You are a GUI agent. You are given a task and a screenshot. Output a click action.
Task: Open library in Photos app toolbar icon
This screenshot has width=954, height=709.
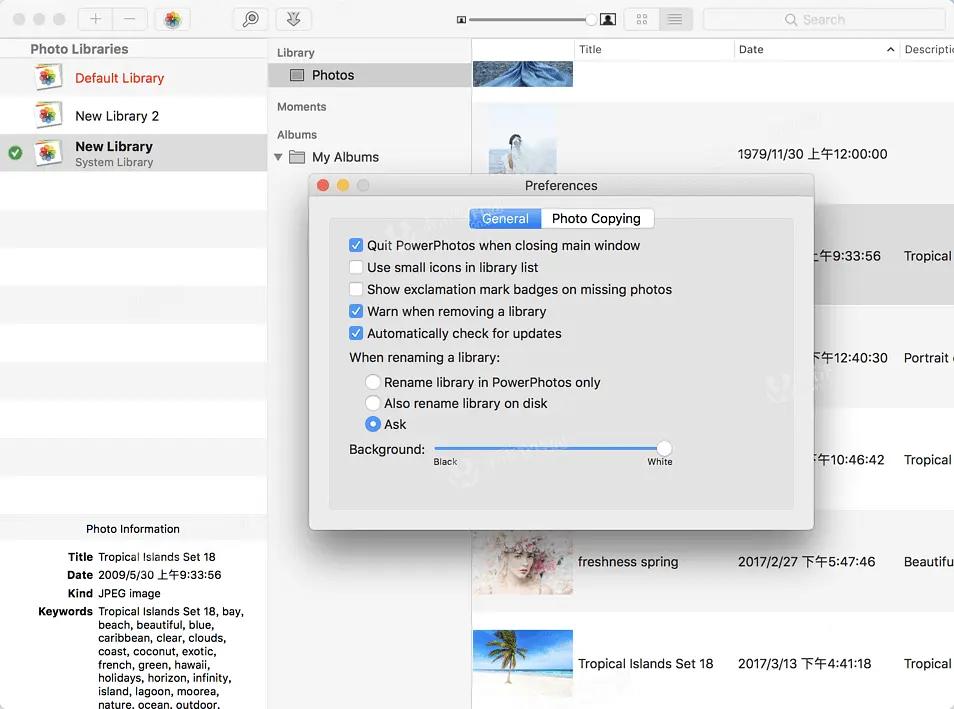tap(173, 19)
